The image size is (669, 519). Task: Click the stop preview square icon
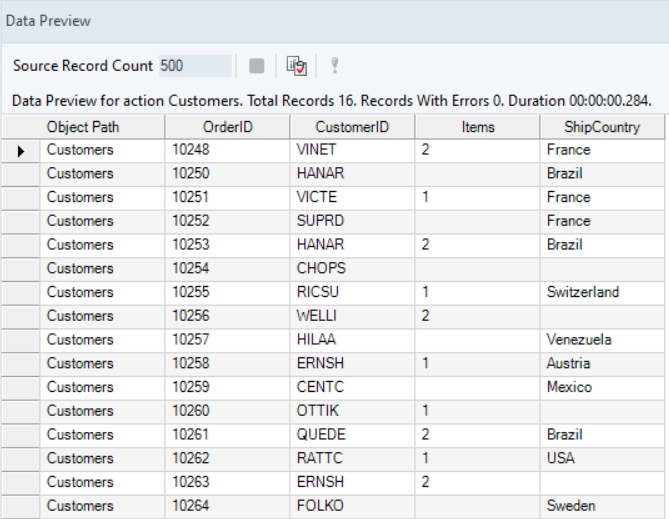click(256, 66)
